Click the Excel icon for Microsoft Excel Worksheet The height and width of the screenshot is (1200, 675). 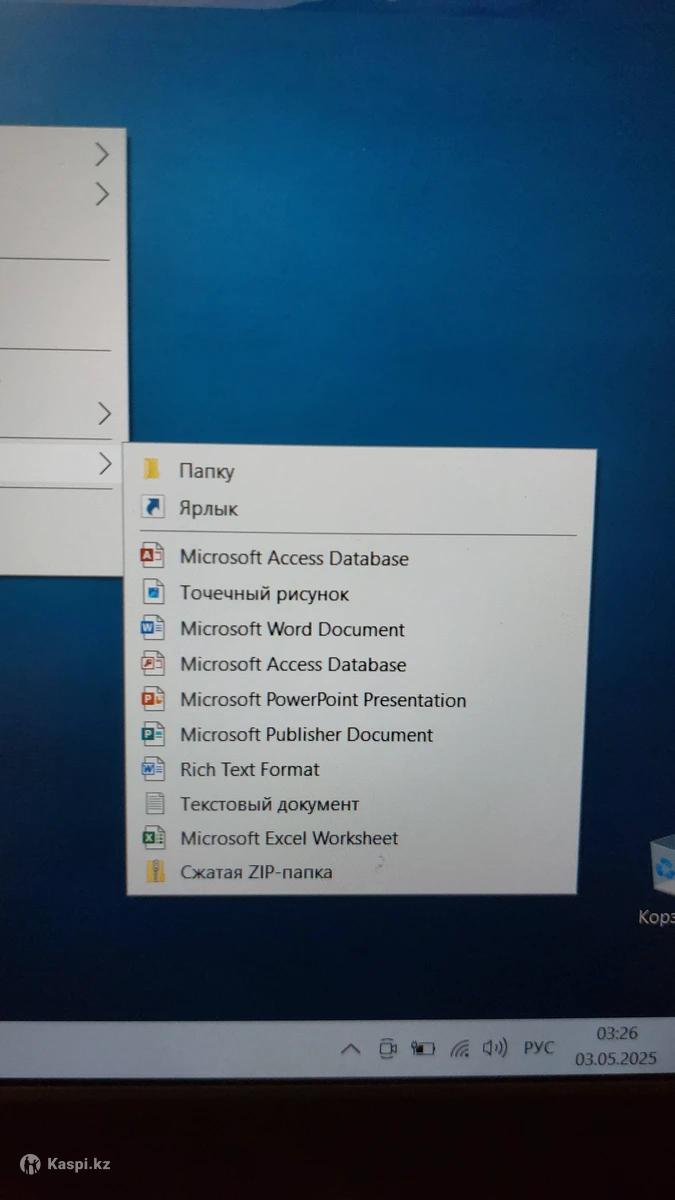tap(153, 838)
